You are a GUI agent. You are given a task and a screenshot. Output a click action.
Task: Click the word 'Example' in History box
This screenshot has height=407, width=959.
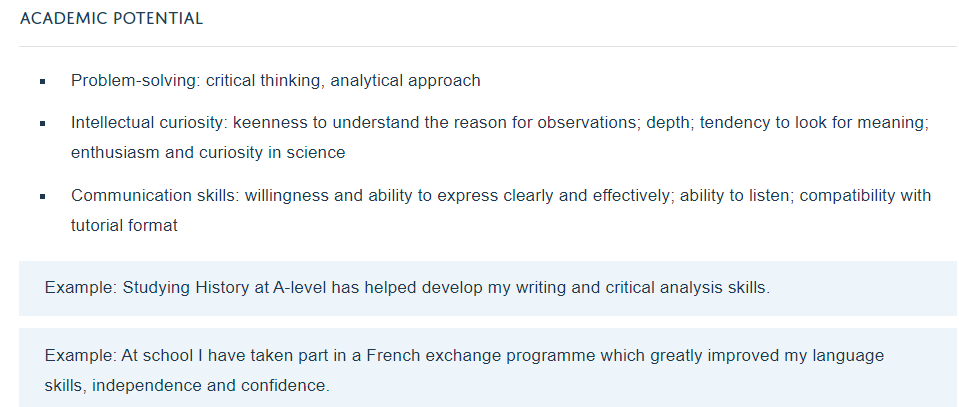[79, 288]
